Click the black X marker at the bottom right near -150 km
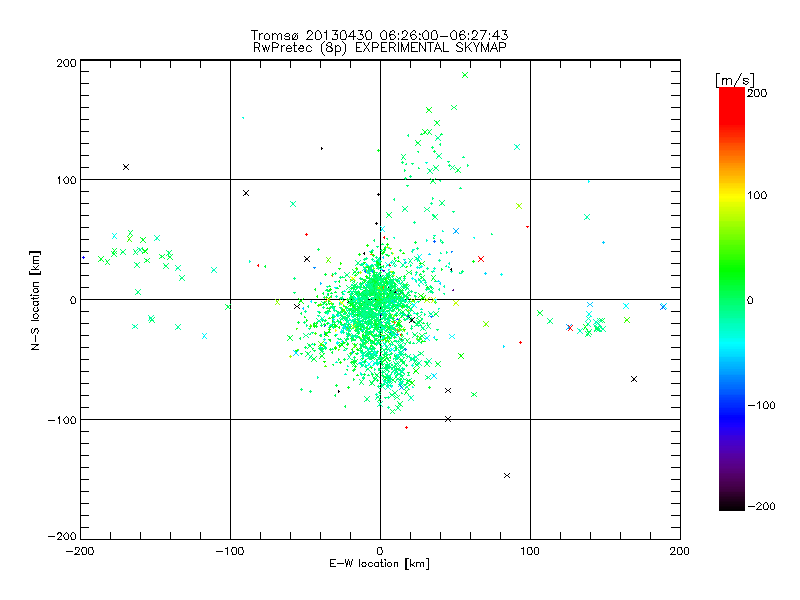Image resolution: width=800 pixels, height=600 pixels. point(507,476)
